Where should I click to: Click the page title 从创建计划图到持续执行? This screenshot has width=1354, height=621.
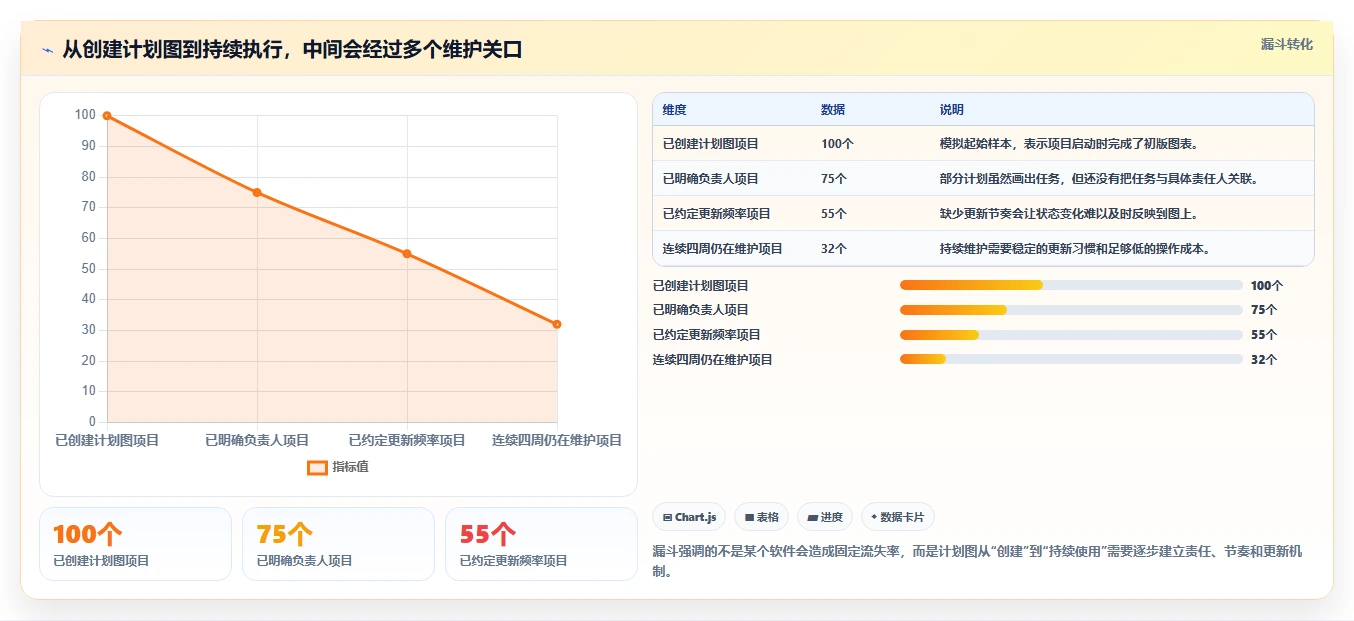click(292, 50)
